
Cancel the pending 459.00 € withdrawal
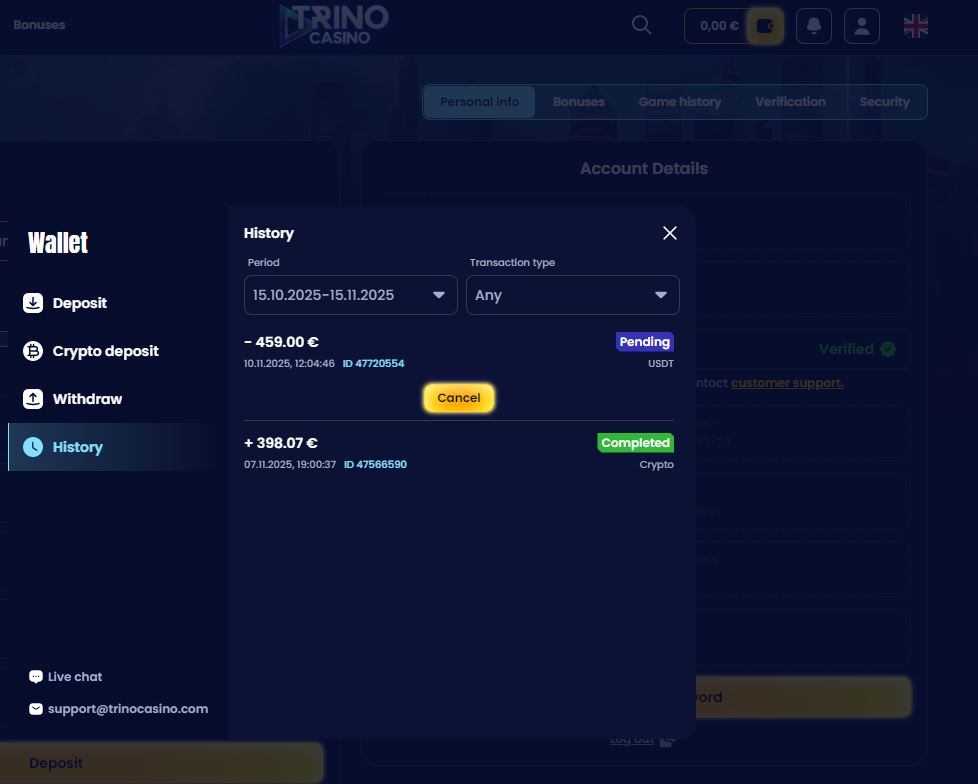459,398
